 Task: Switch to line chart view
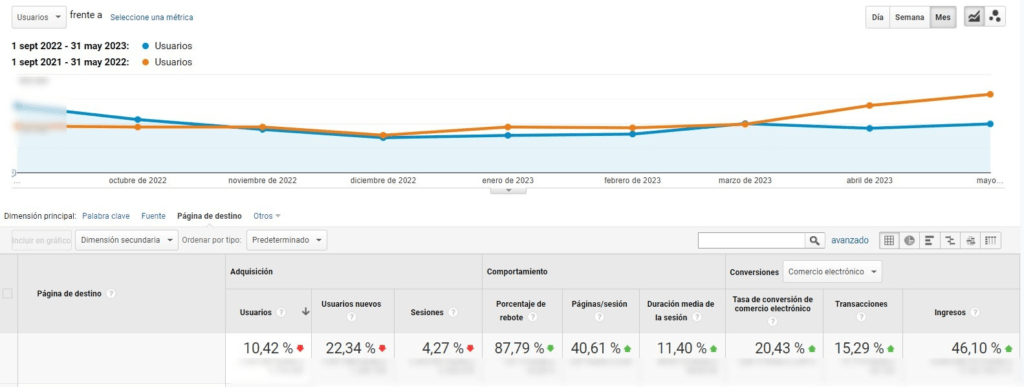point(974,18)
